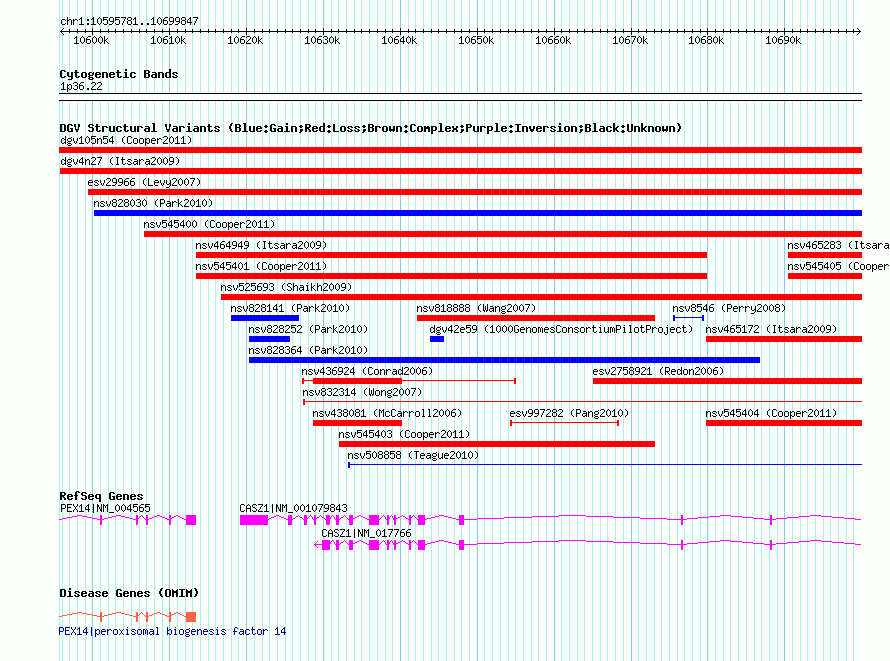
Task: Click the nsv545404 (Cooper2011) label
Action: tap(771, 413)
